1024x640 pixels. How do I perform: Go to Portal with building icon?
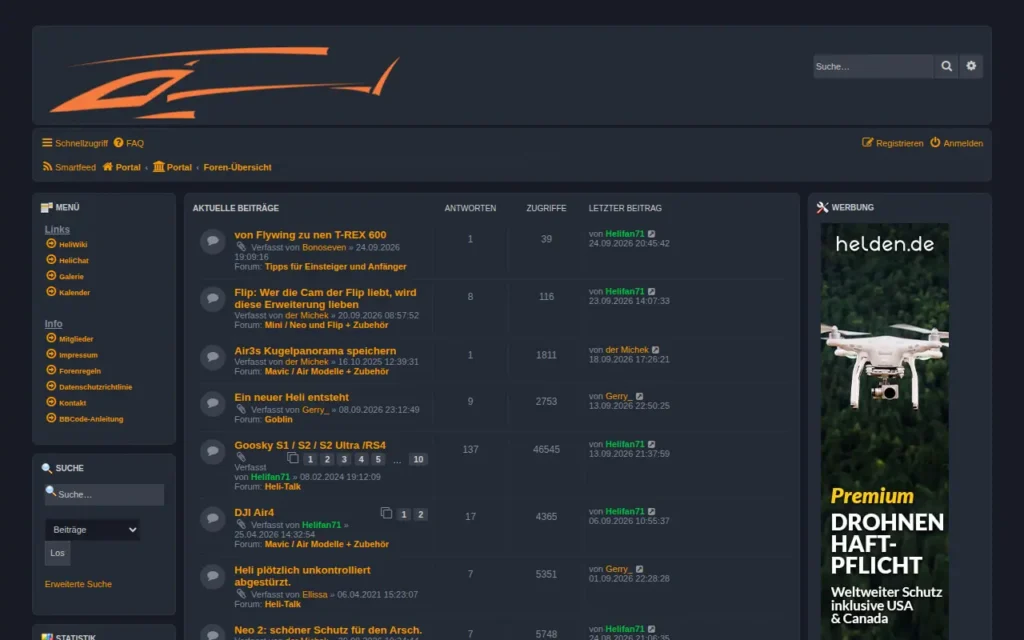(x=172, y=167)
